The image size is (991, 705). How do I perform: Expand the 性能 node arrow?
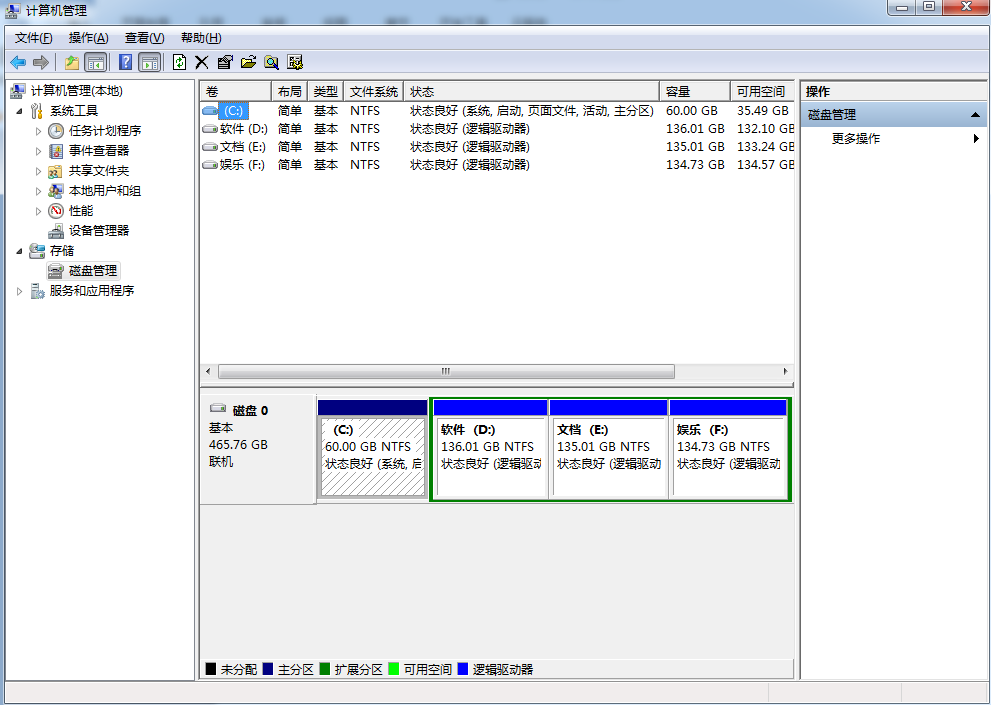coord(38,211)
